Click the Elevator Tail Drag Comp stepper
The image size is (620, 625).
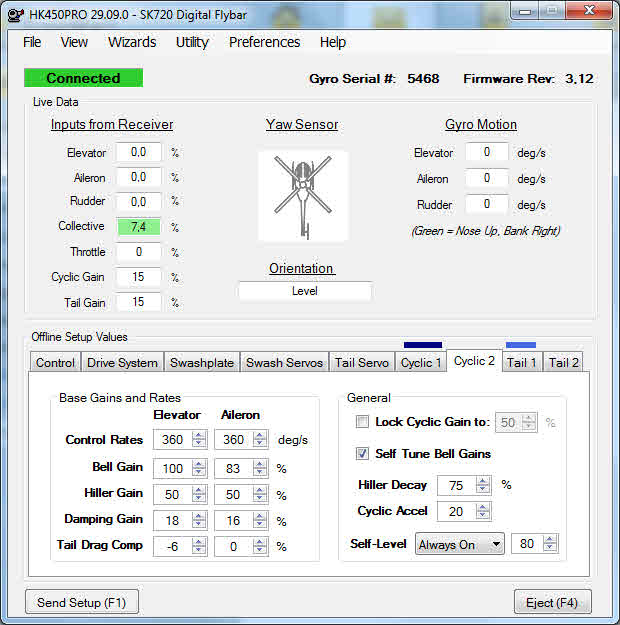point(199,546)
